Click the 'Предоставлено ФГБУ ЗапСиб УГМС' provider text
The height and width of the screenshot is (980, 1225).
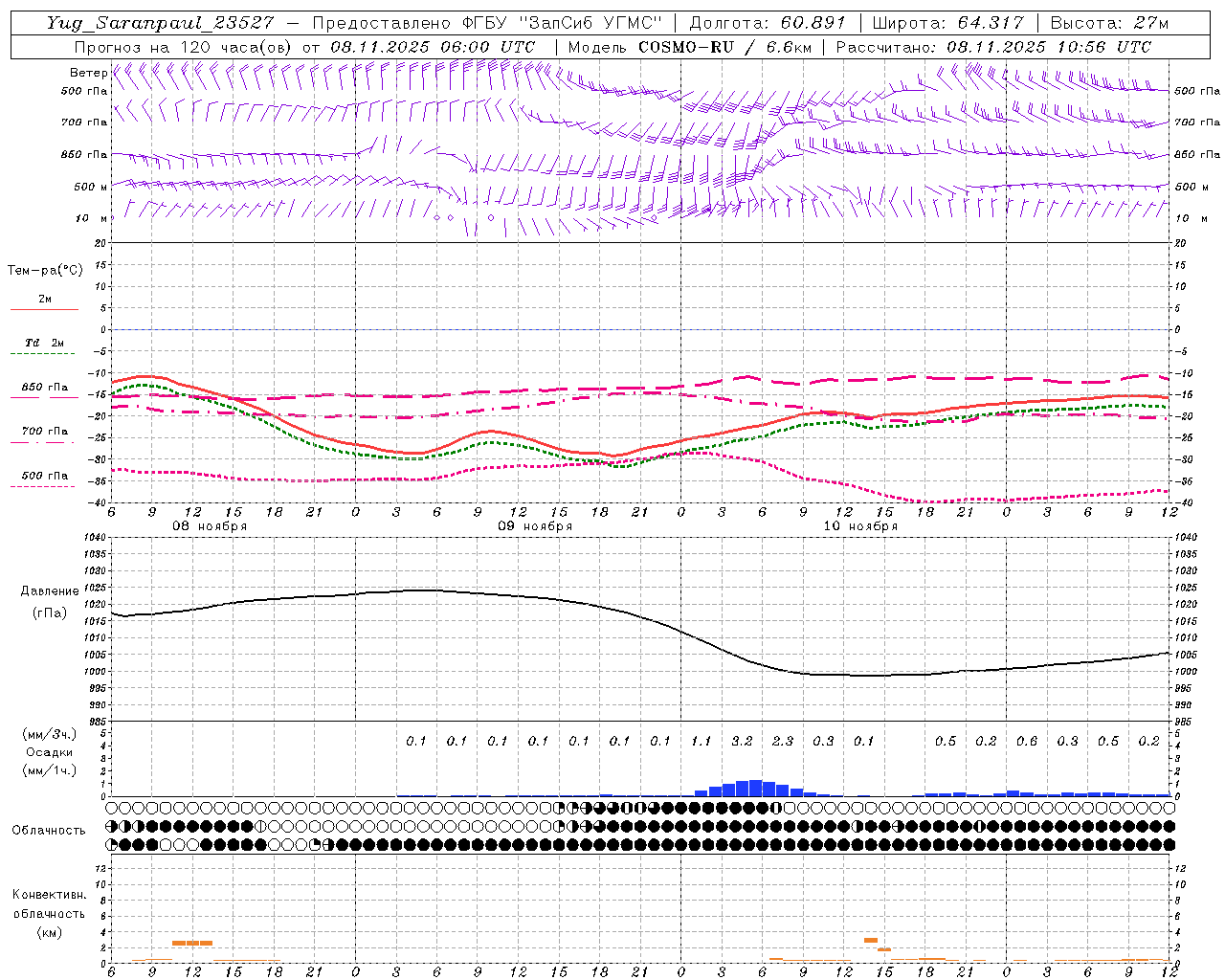click(x=488, y=23)
